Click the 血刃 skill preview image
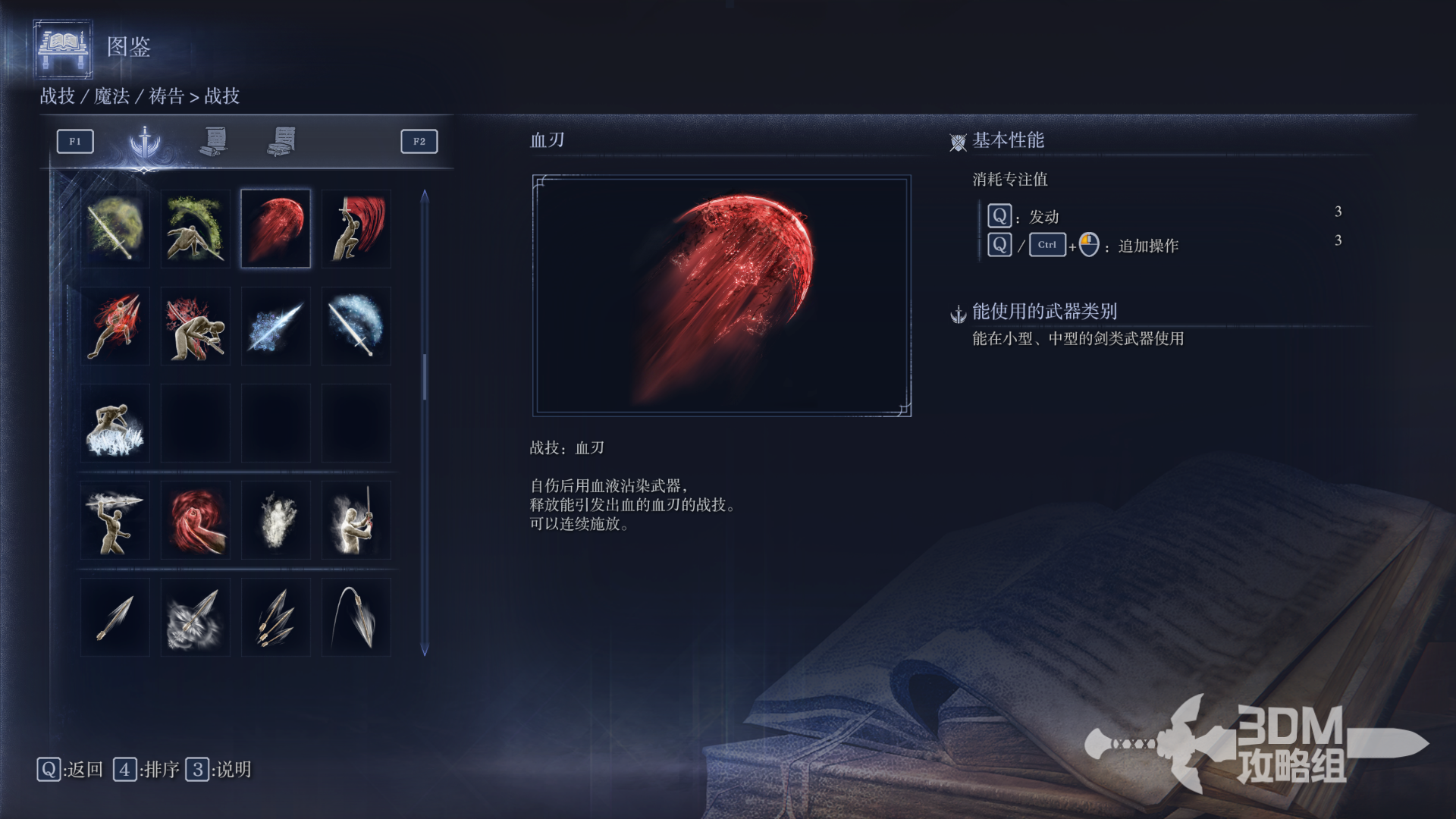Screen dimensions: 1456x819 (722, 296)
